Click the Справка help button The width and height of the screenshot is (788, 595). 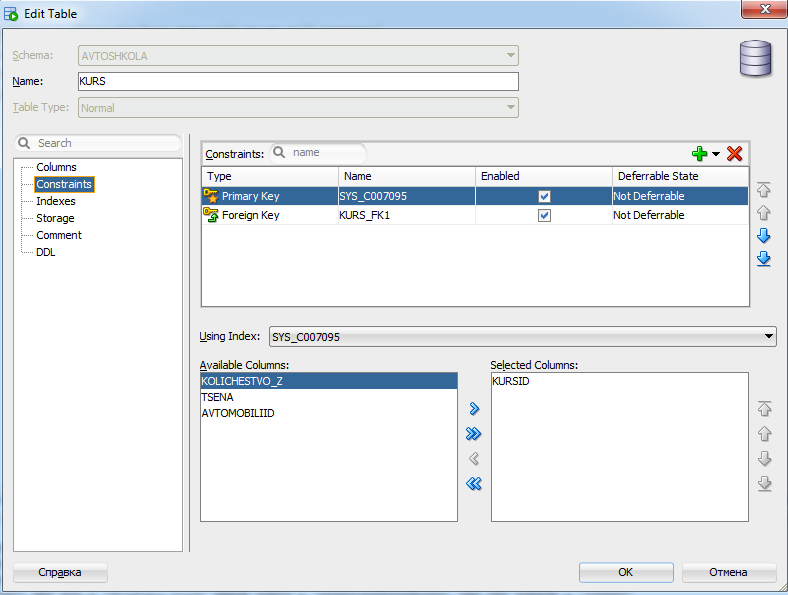[x=60, y=572]
